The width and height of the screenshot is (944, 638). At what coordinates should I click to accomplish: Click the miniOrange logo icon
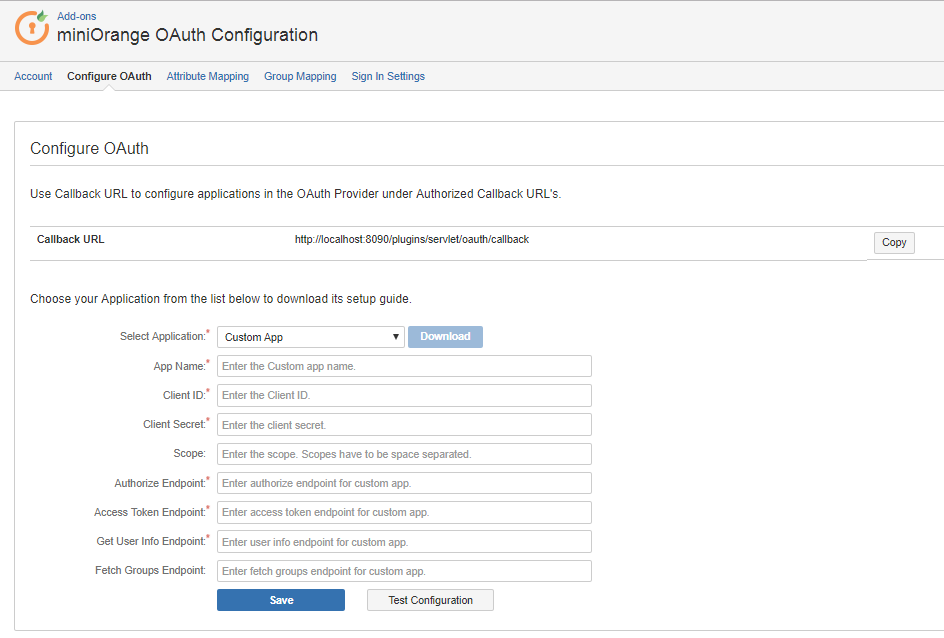coord(32,27)
